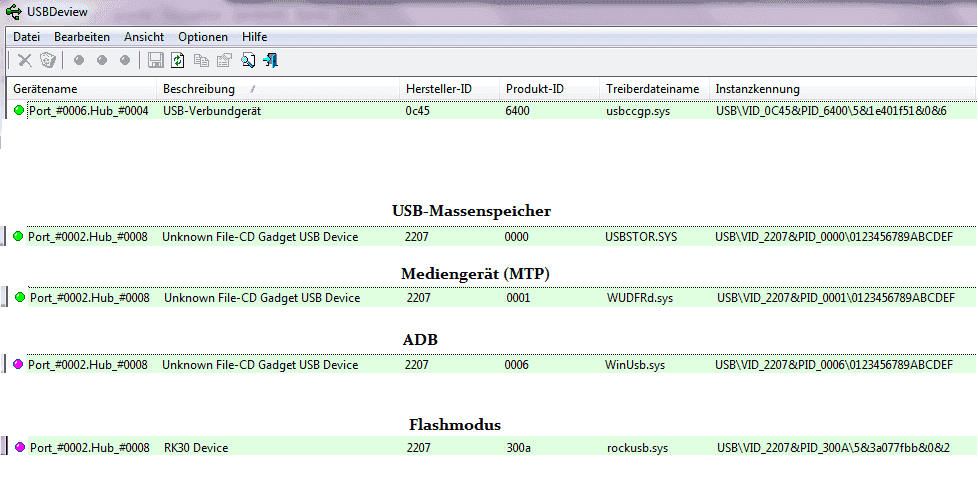The width and height of the screenshot is (978, 489).
Task: Click Port_#0002.Hub_#0008 in the USBSTOR.SYS row
Action: (x=88, y=237)
